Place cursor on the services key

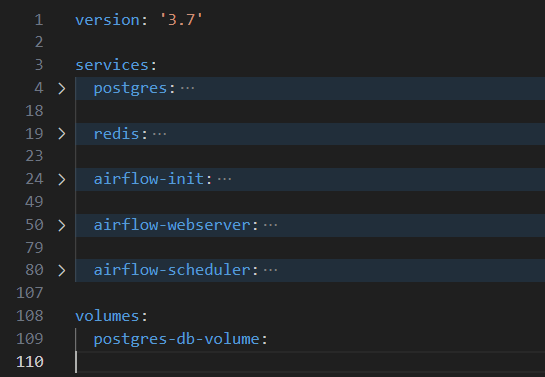(x=112, y=65)
